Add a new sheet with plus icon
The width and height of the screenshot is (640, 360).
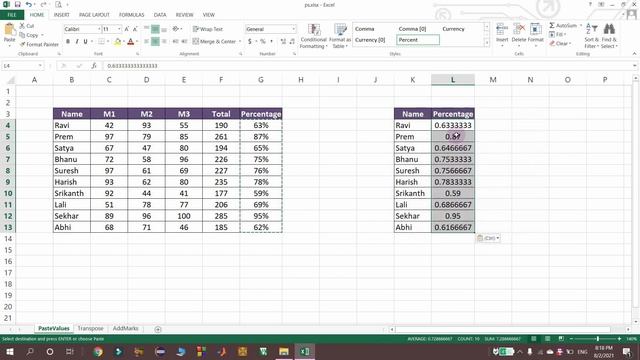[x=158, y=329]
